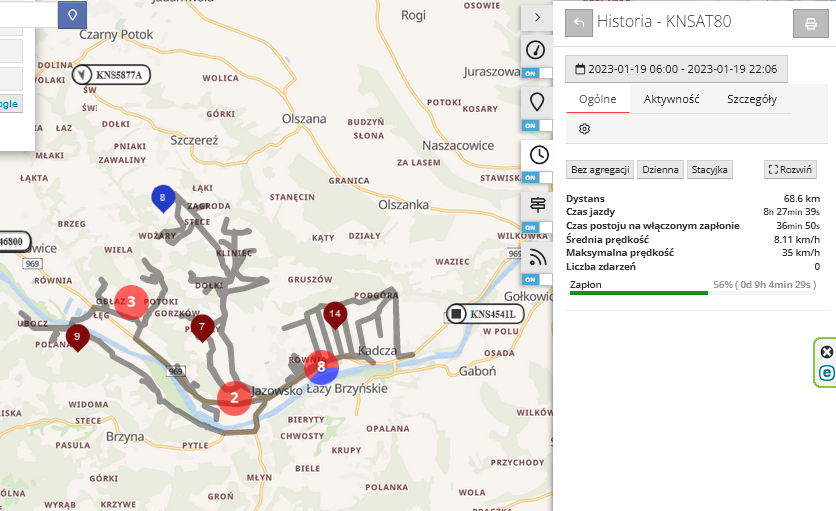
Task: Switch to the Aktywność tab
Action: pyautogui.click(x=671, y=100)
